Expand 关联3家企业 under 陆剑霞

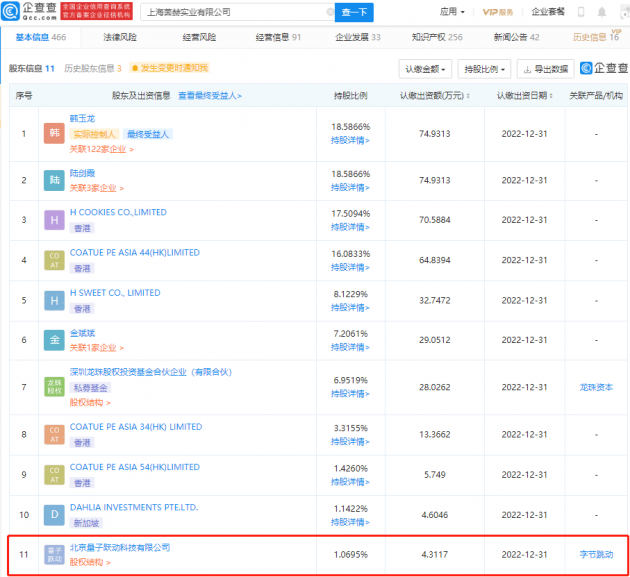click(x=97, y=188)
